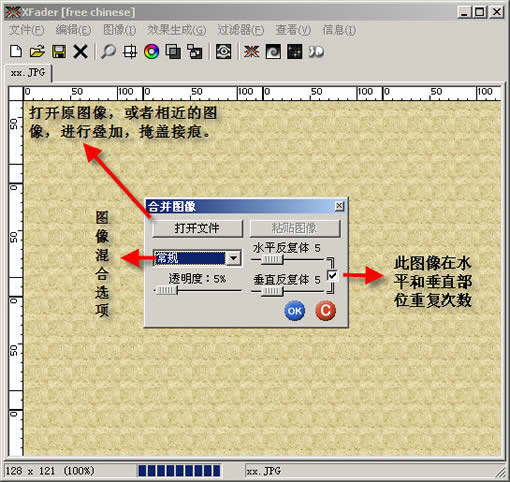
Task: Select the magnifier zoom tool
Action: (x=108, y=52)
